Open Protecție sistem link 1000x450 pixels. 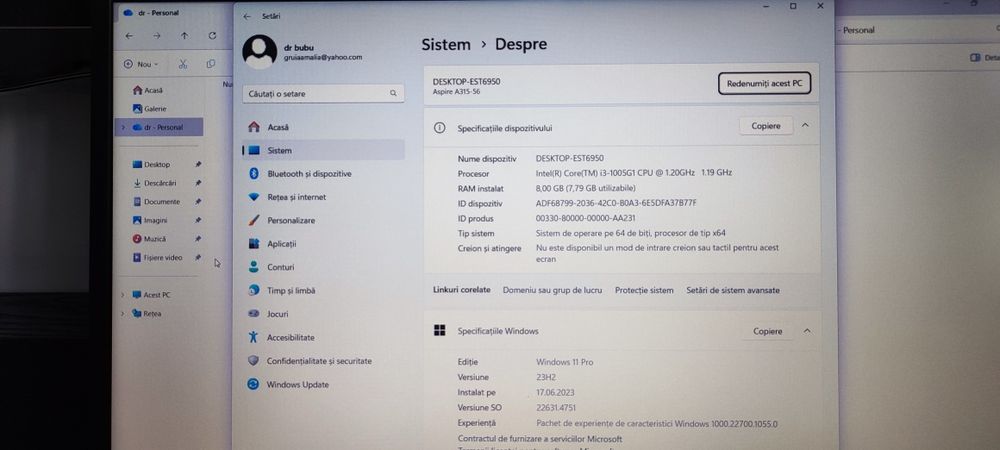pos(644,290)
